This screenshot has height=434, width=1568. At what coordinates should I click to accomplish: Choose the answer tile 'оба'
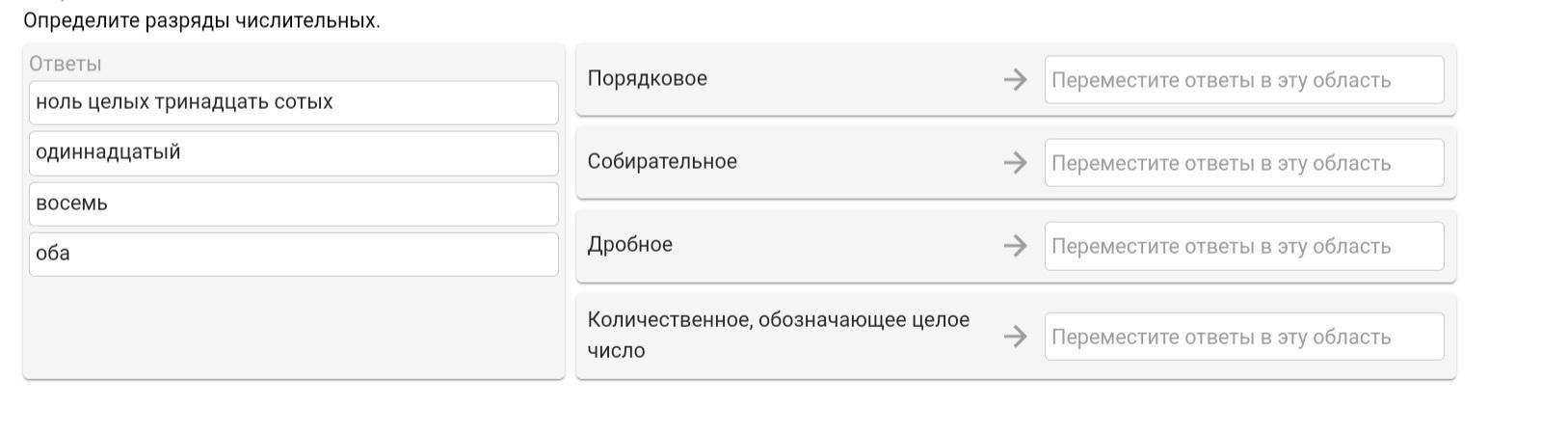[x=293, y=254]
